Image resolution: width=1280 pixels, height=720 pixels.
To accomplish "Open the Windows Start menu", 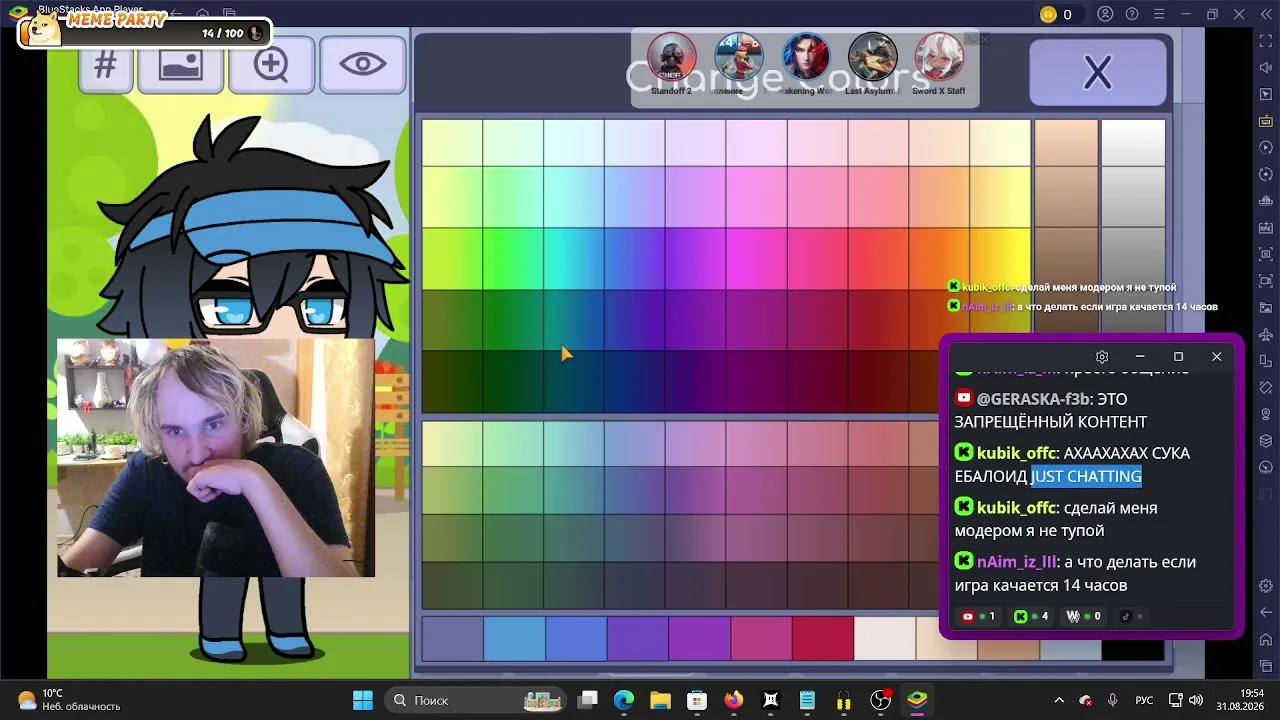I will pos(363,700).
